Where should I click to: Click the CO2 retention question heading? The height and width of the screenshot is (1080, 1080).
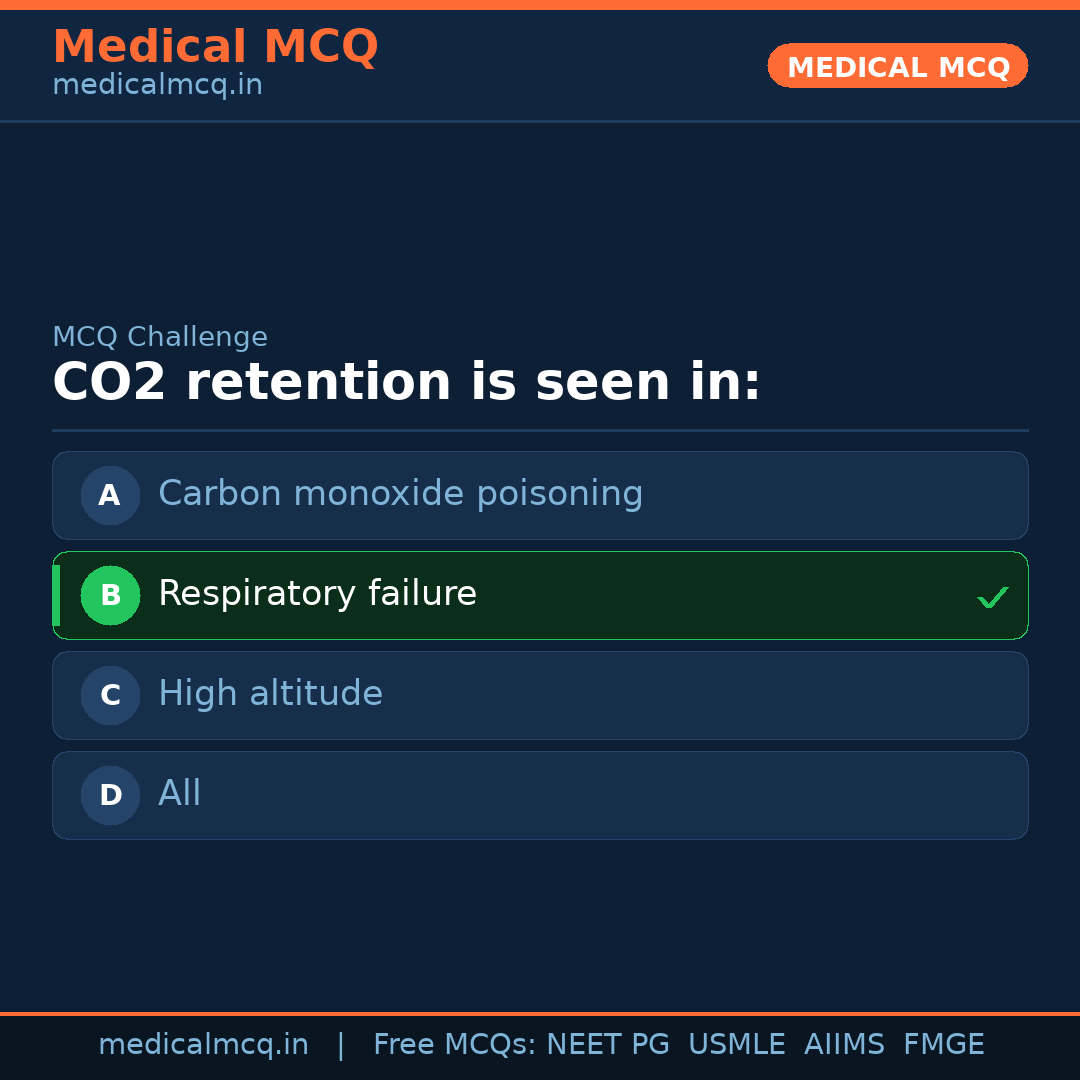(x=406, y=383)
